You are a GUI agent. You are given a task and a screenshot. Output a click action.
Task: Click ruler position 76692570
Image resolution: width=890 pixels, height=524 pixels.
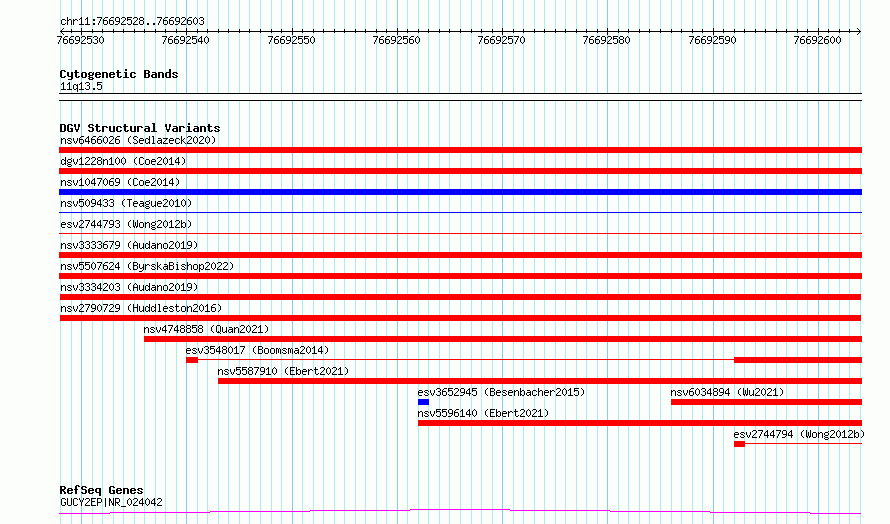pos(502,40)
